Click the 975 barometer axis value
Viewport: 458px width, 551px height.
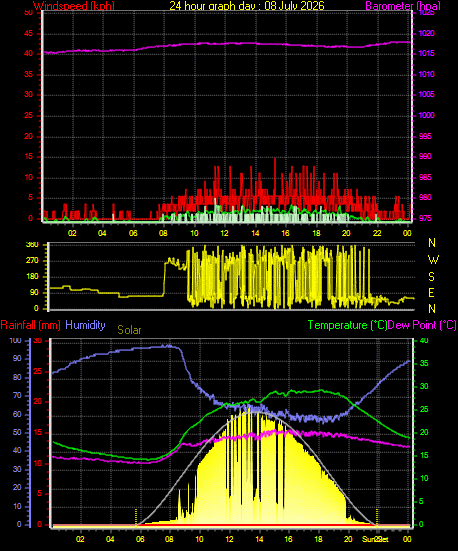425,219
